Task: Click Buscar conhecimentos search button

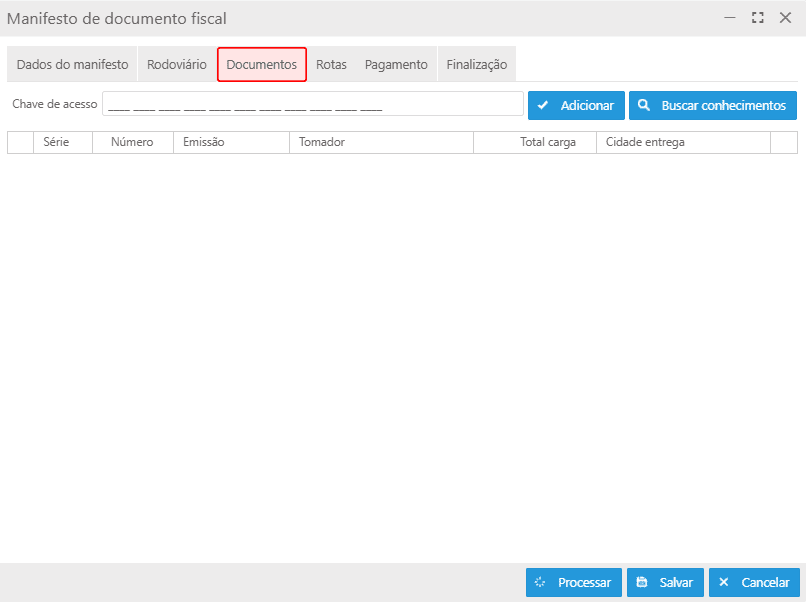Action: click(712, 105)
